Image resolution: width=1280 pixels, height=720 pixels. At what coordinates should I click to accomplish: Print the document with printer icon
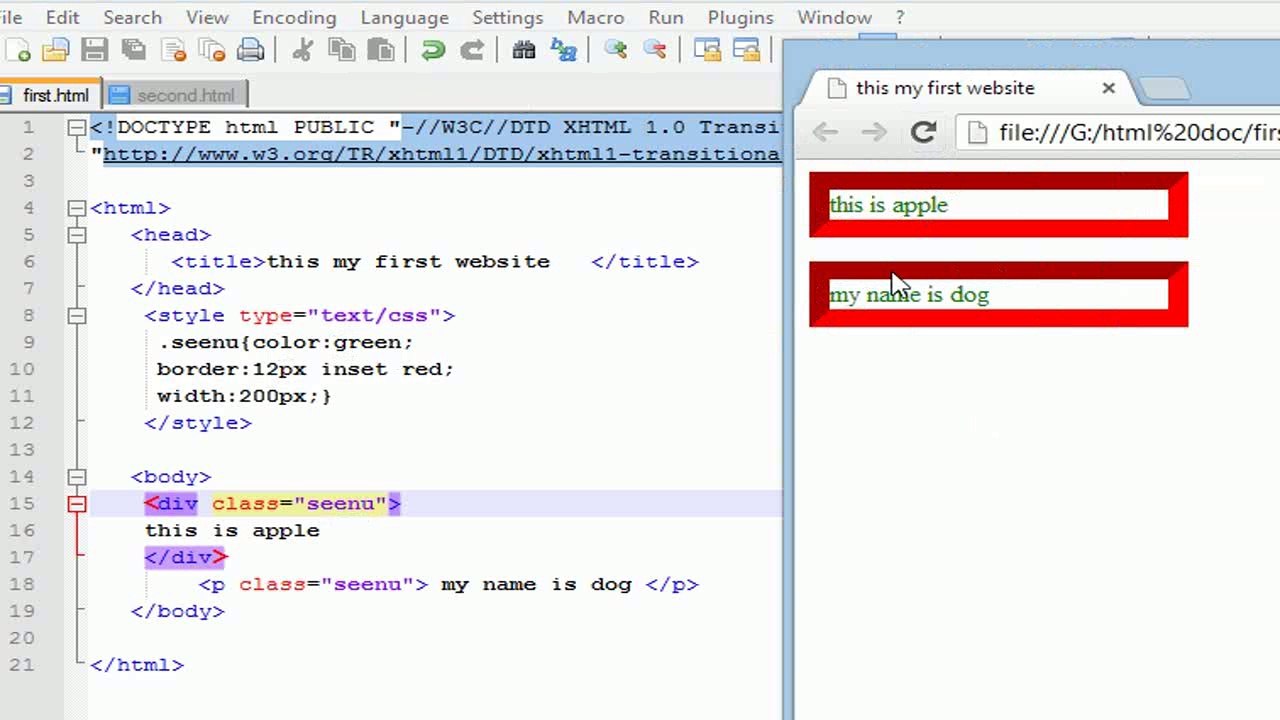pos(251,50)
